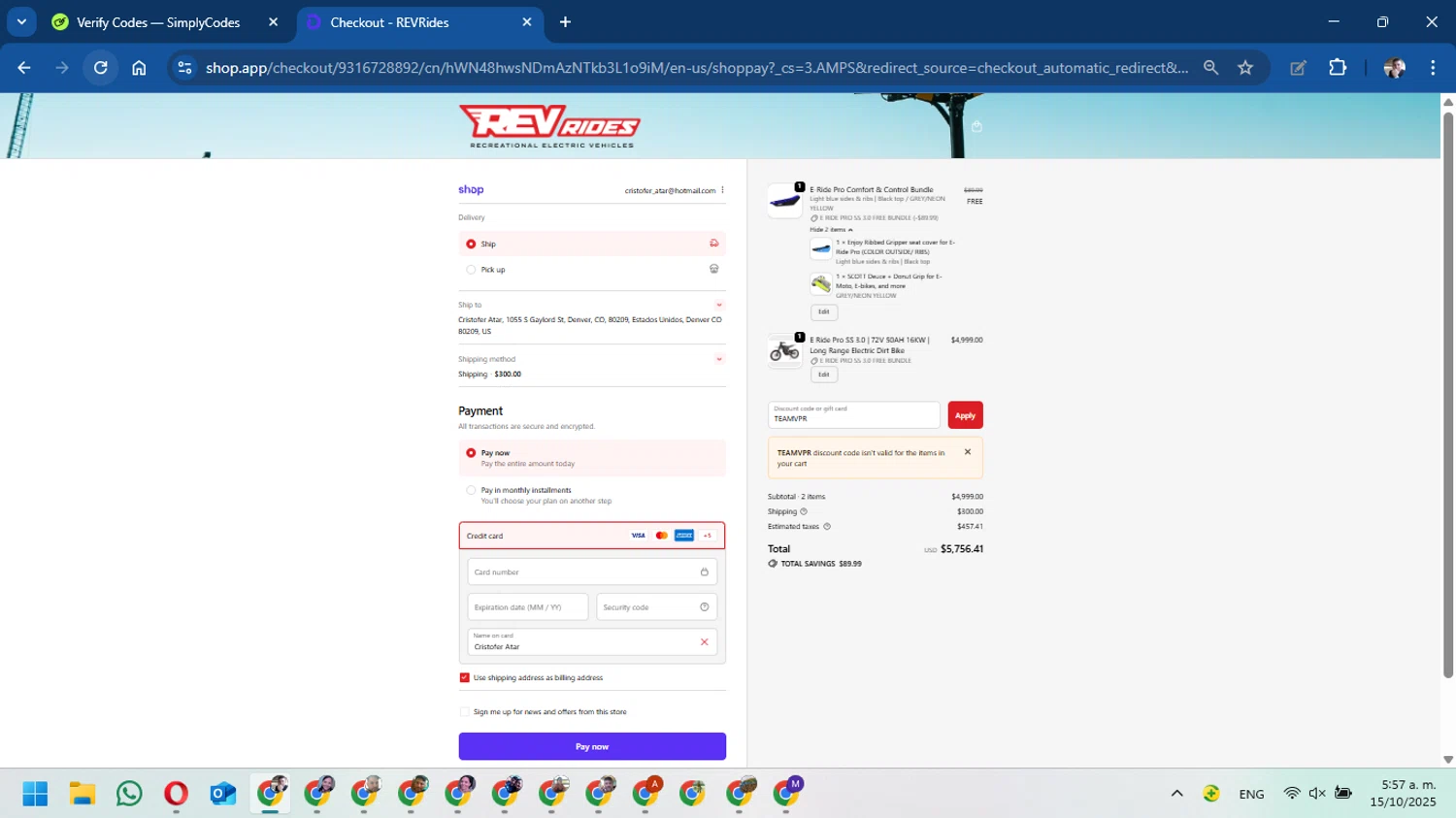Screen dimensions: 1456x818
Task: Click the Comfort & Control Bundle seat thumbnail
Action: coord(784,201)
